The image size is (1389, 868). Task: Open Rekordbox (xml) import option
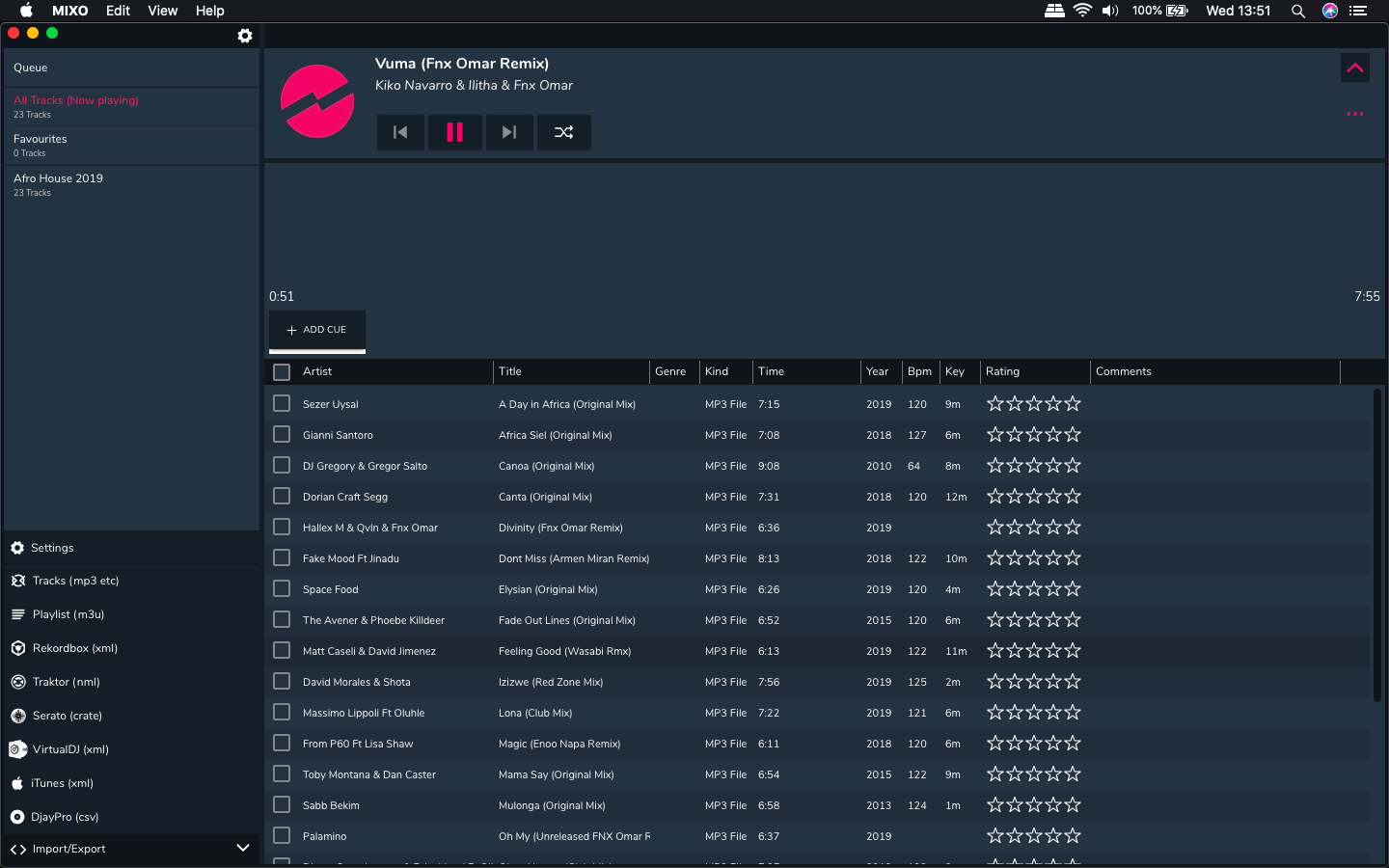click(x=74, y=648)
